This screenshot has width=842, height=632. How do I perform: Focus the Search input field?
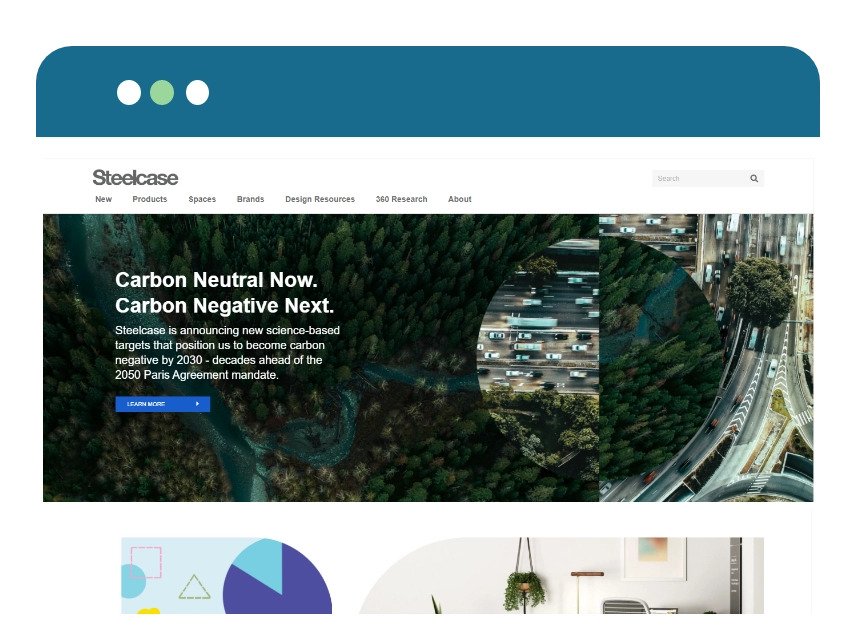(x=700, y=178)
